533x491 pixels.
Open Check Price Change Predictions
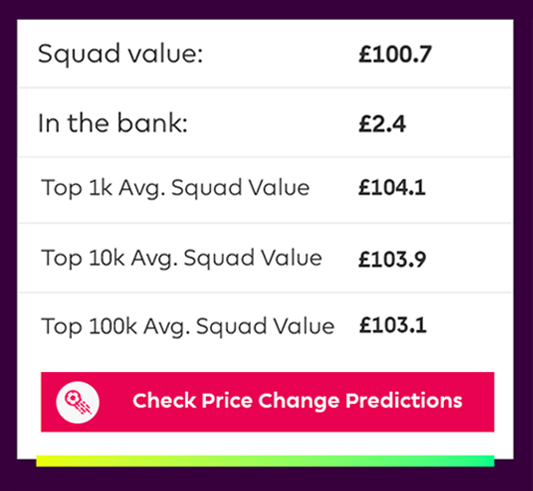click(268, 402)
